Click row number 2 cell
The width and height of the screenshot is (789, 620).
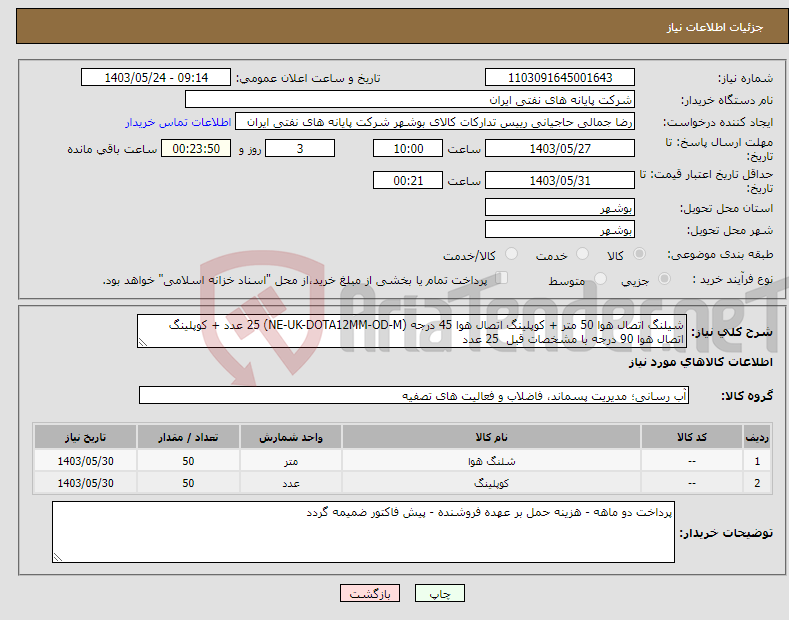pyautogui.click(x=757, y=483)
